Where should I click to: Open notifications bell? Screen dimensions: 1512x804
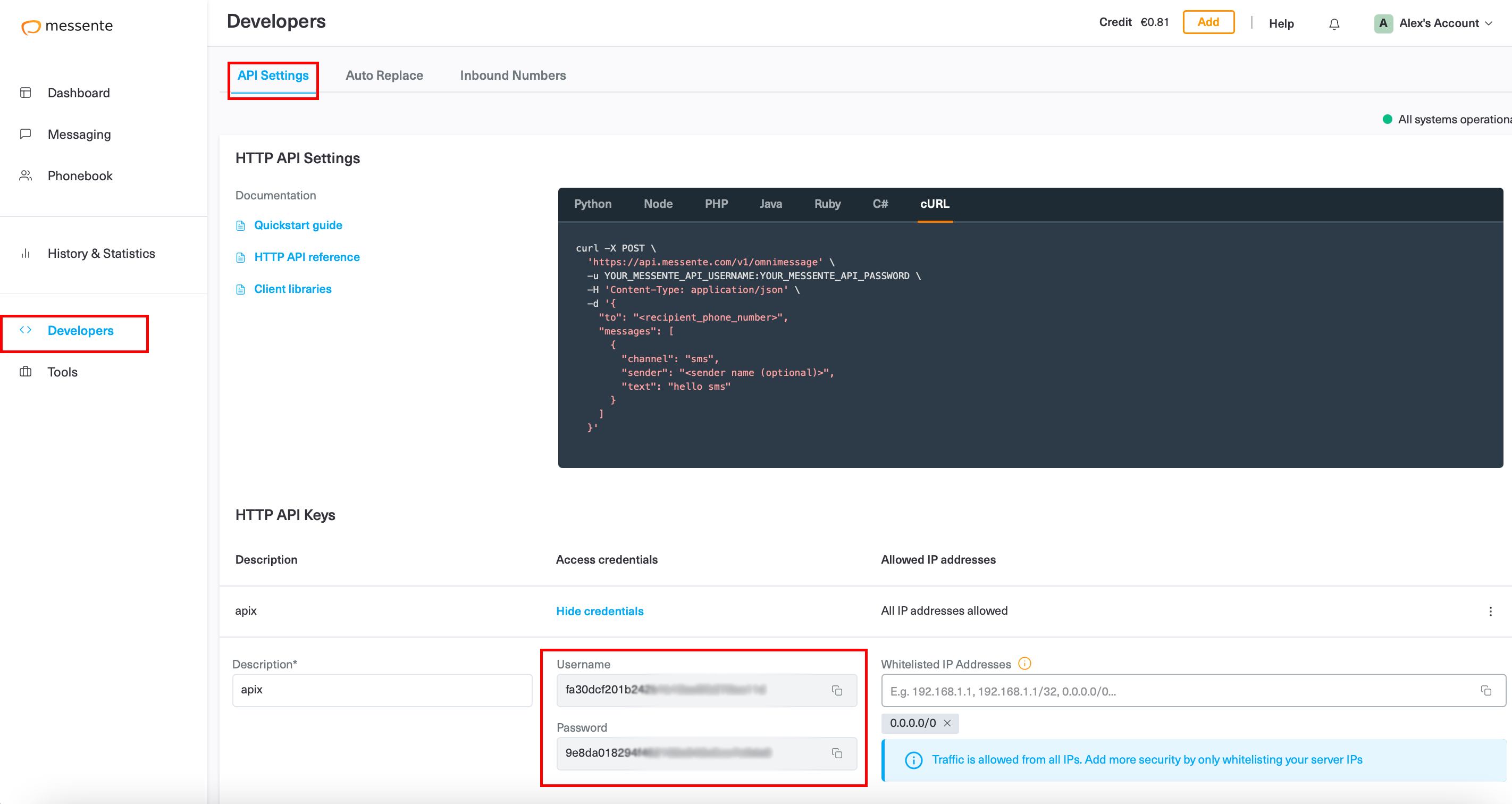1334,23
